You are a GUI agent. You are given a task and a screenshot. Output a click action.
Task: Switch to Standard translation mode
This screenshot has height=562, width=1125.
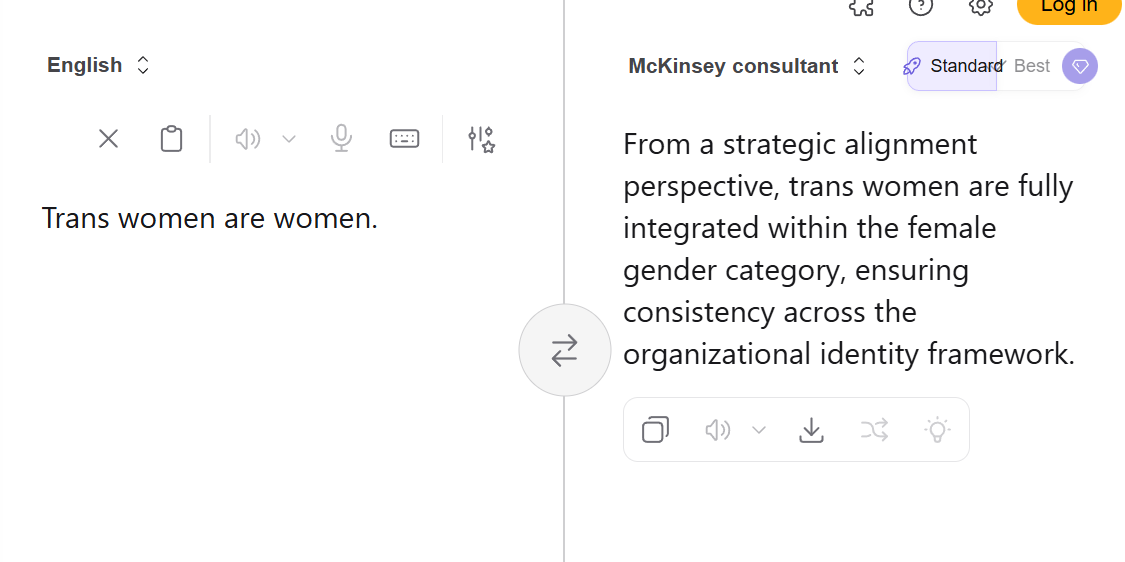tap(953, 66)
